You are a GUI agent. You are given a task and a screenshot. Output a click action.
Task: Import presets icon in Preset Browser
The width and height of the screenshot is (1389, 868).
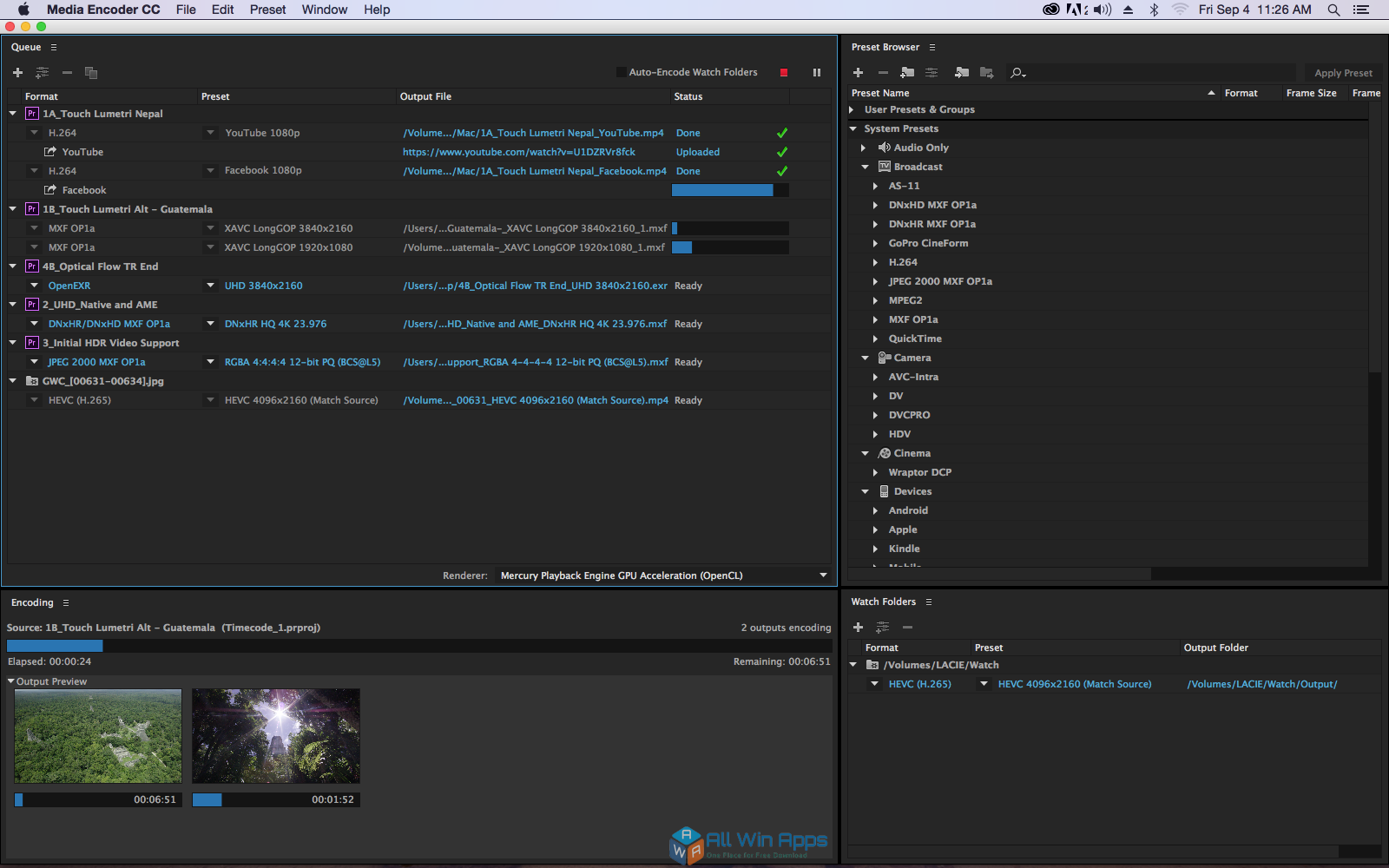(962, 73)
